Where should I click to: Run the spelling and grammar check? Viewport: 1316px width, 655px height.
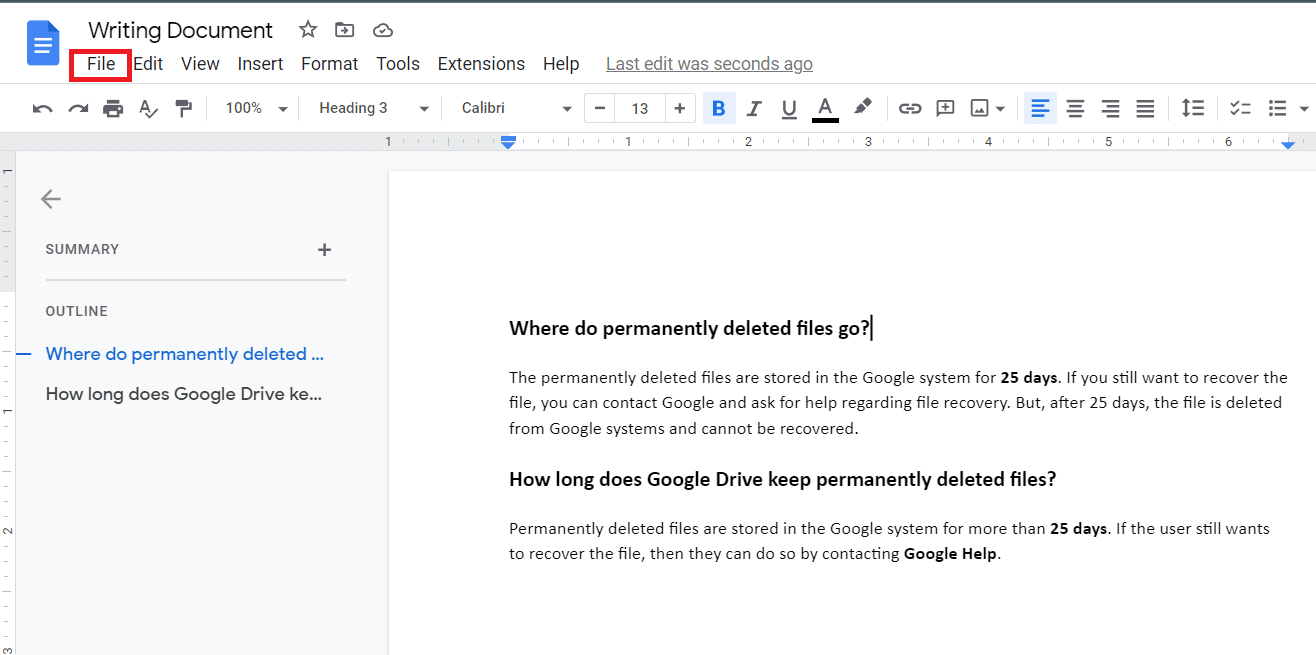coord(148,108)
